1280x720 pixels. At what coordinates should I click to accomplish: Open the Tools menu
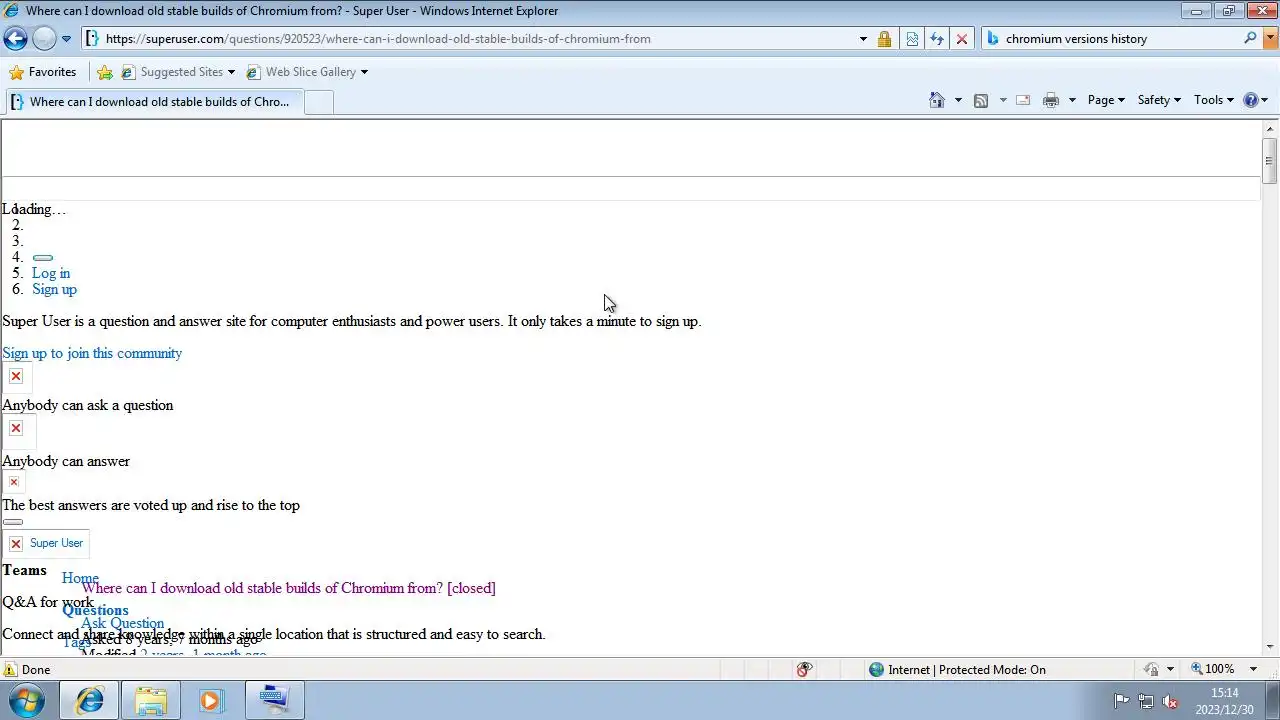pyautogui.click(x=1214, y=100)
